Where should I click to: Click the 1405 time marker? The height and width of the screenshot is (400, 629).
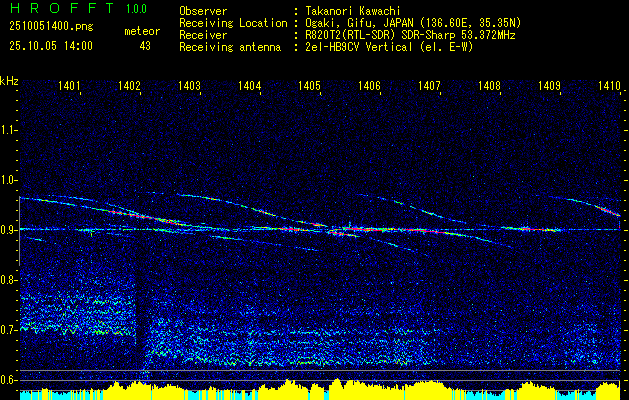click(x=309, y=85)
